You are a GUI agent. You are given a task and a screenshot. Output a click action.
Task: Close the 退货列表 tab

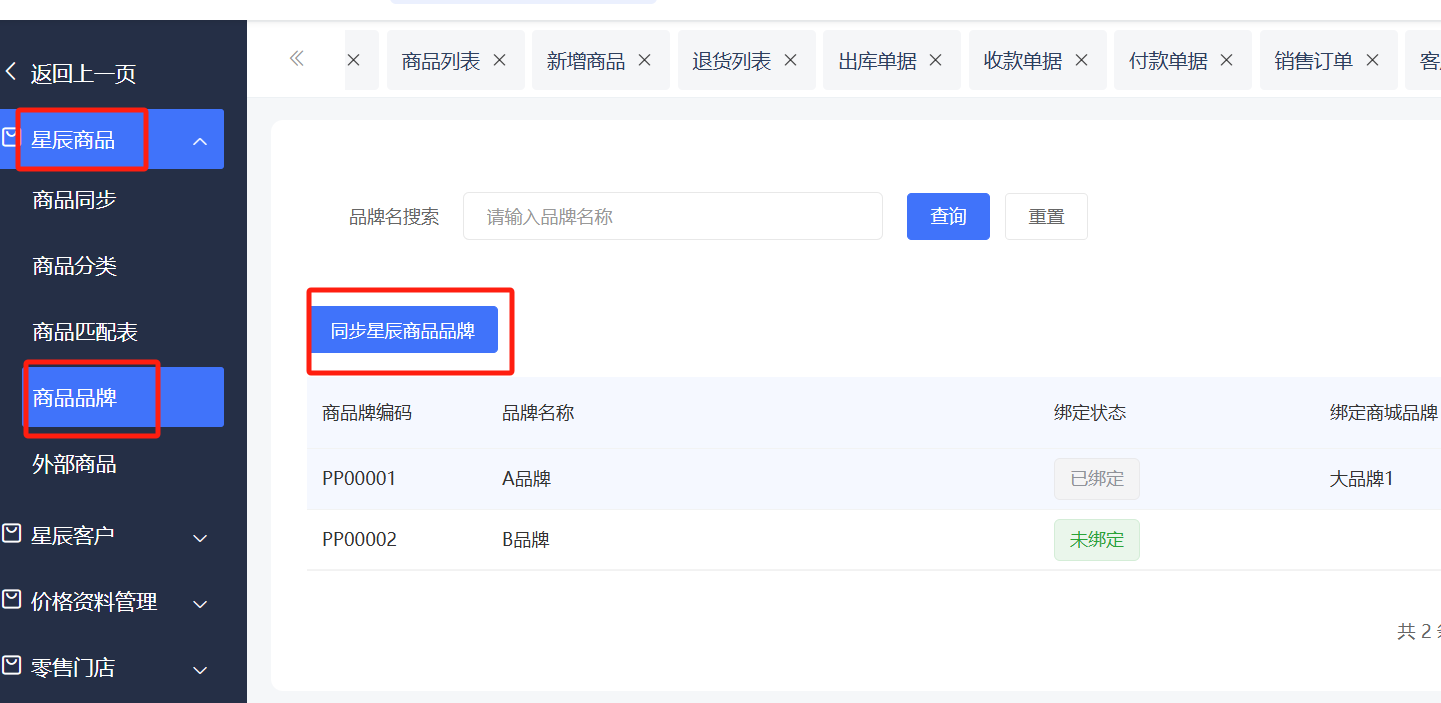coord(791,60)
